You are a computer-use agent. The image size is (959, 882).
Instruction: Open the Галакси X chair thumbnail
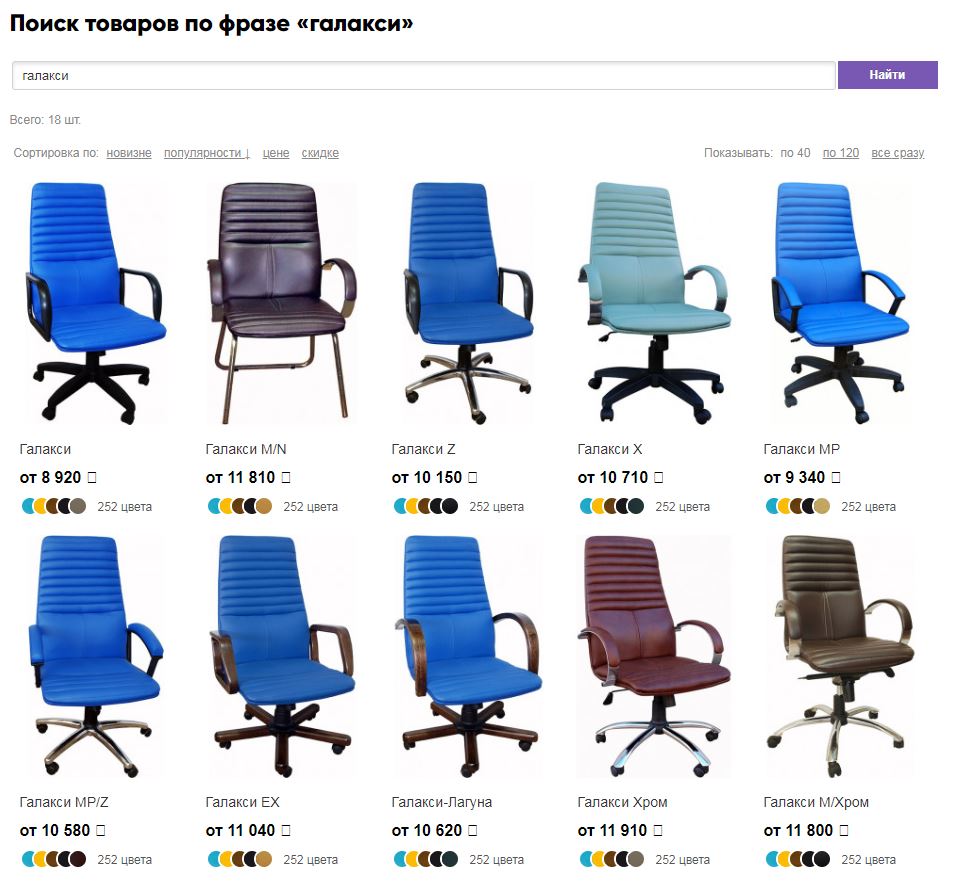tap(654, 303)
